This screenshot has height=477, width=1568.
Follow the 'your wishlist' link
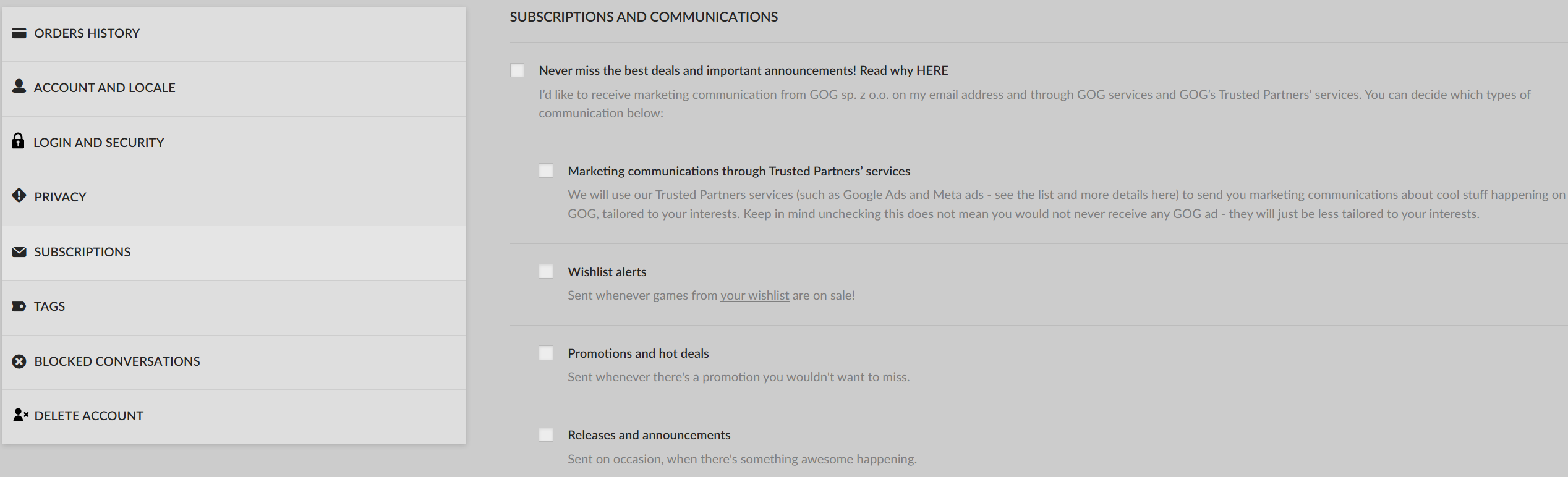[x=754, y=295]
